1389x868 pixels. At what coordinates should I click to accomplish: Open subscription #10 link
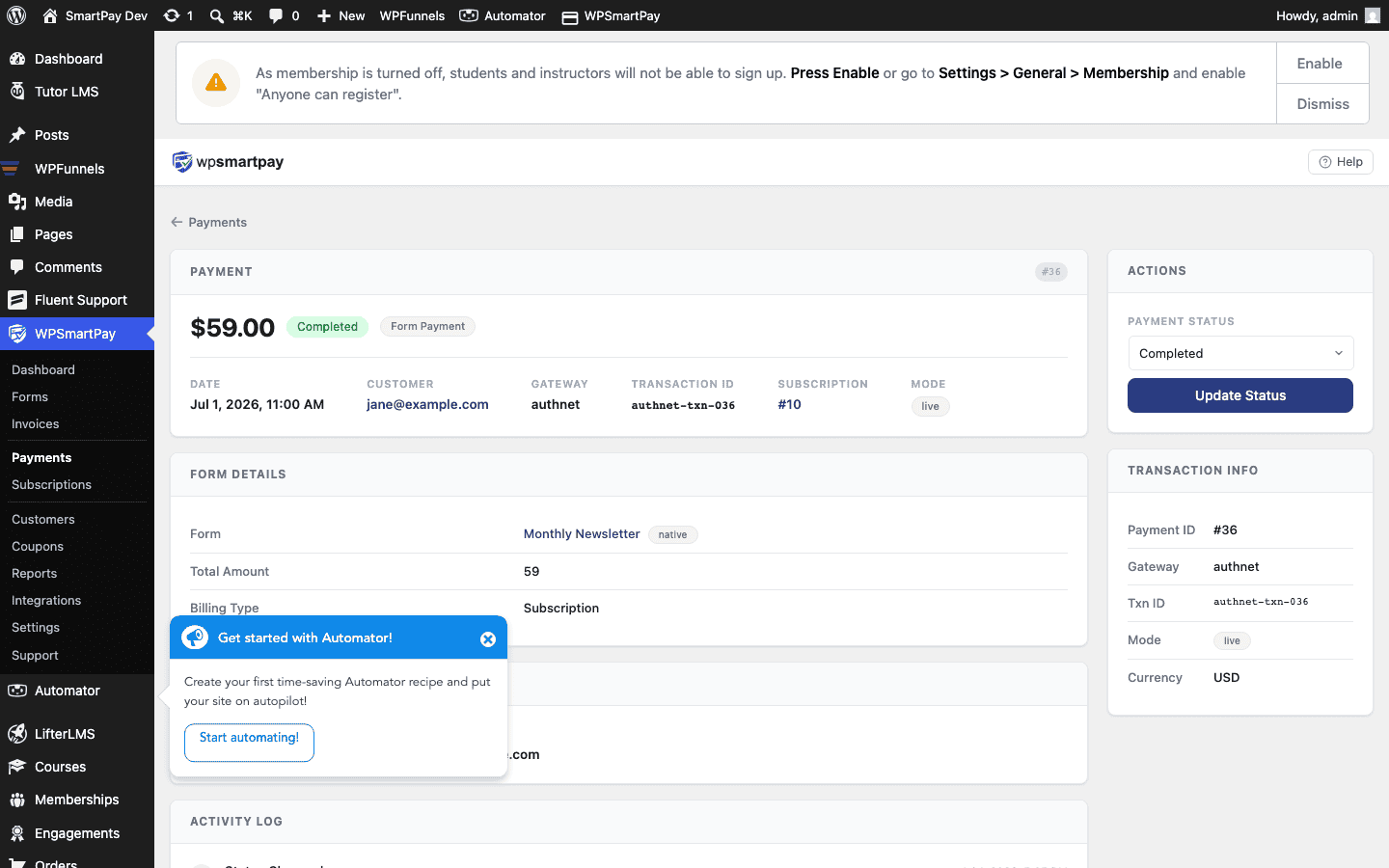(x=789, y=404)
